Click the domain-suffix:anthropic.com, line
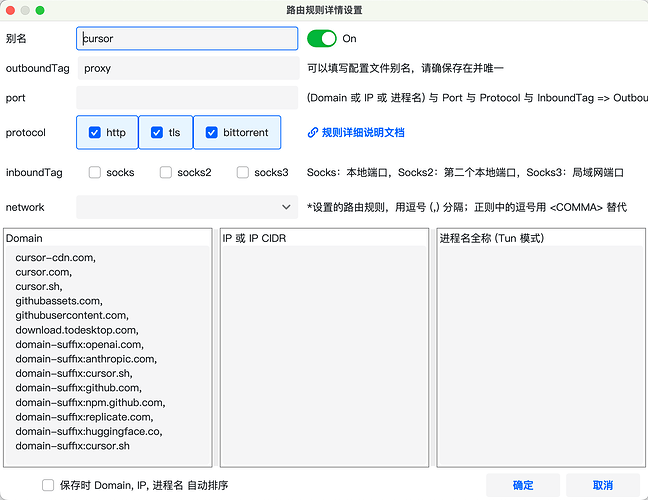 click(x=86, y=359)
